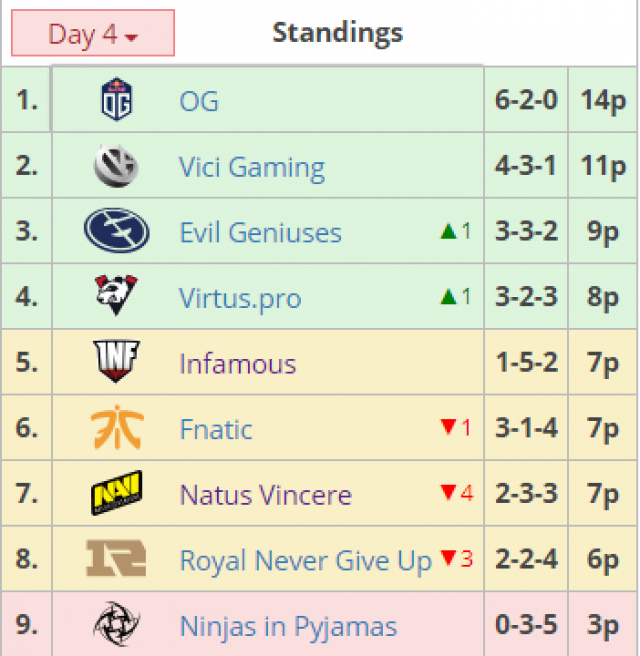The image size is (640, 656).
Task: Click the Virtus.pro bear logo
Action: coord(117,297)
